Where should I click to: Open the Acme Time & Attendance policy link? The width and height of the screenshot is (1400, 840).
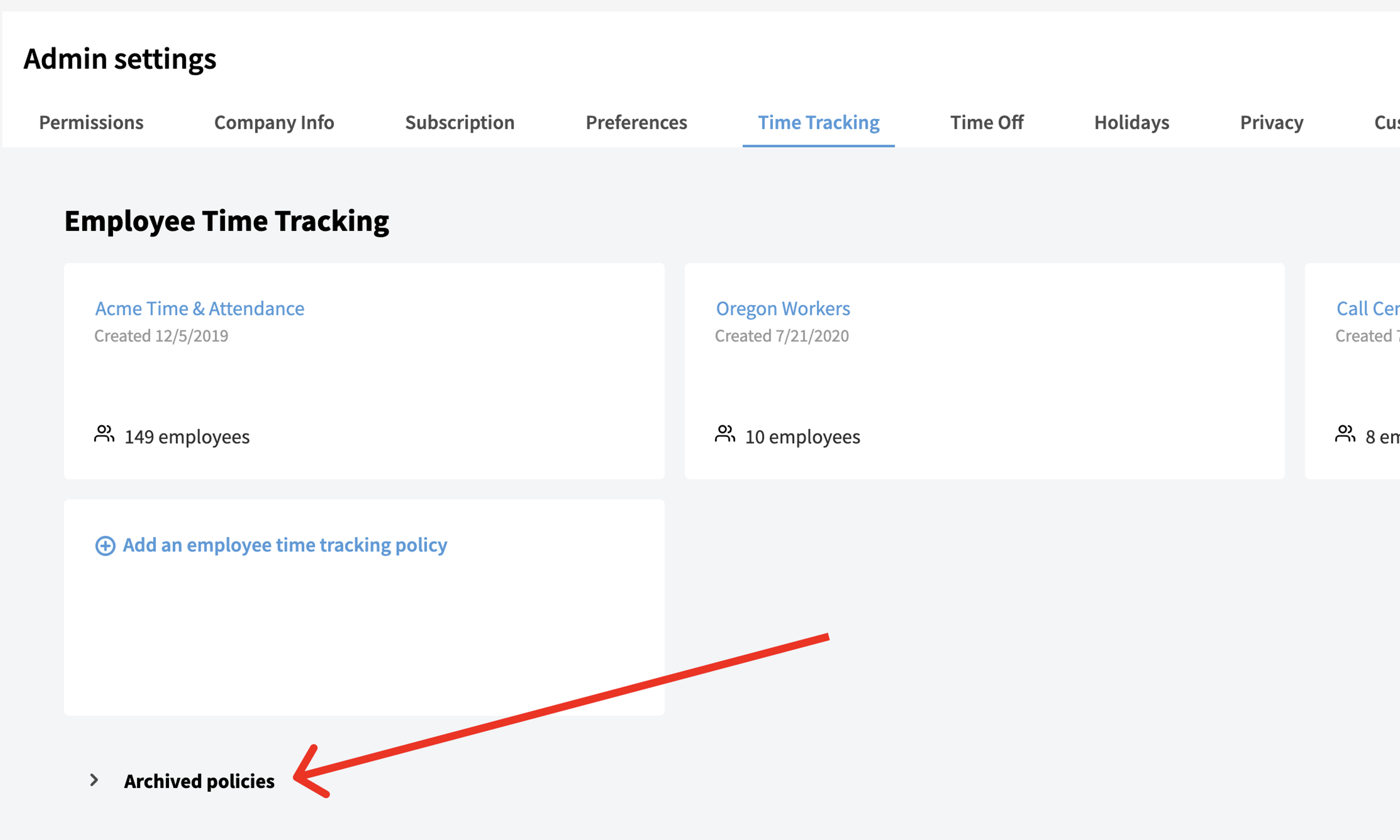[199, 309]
